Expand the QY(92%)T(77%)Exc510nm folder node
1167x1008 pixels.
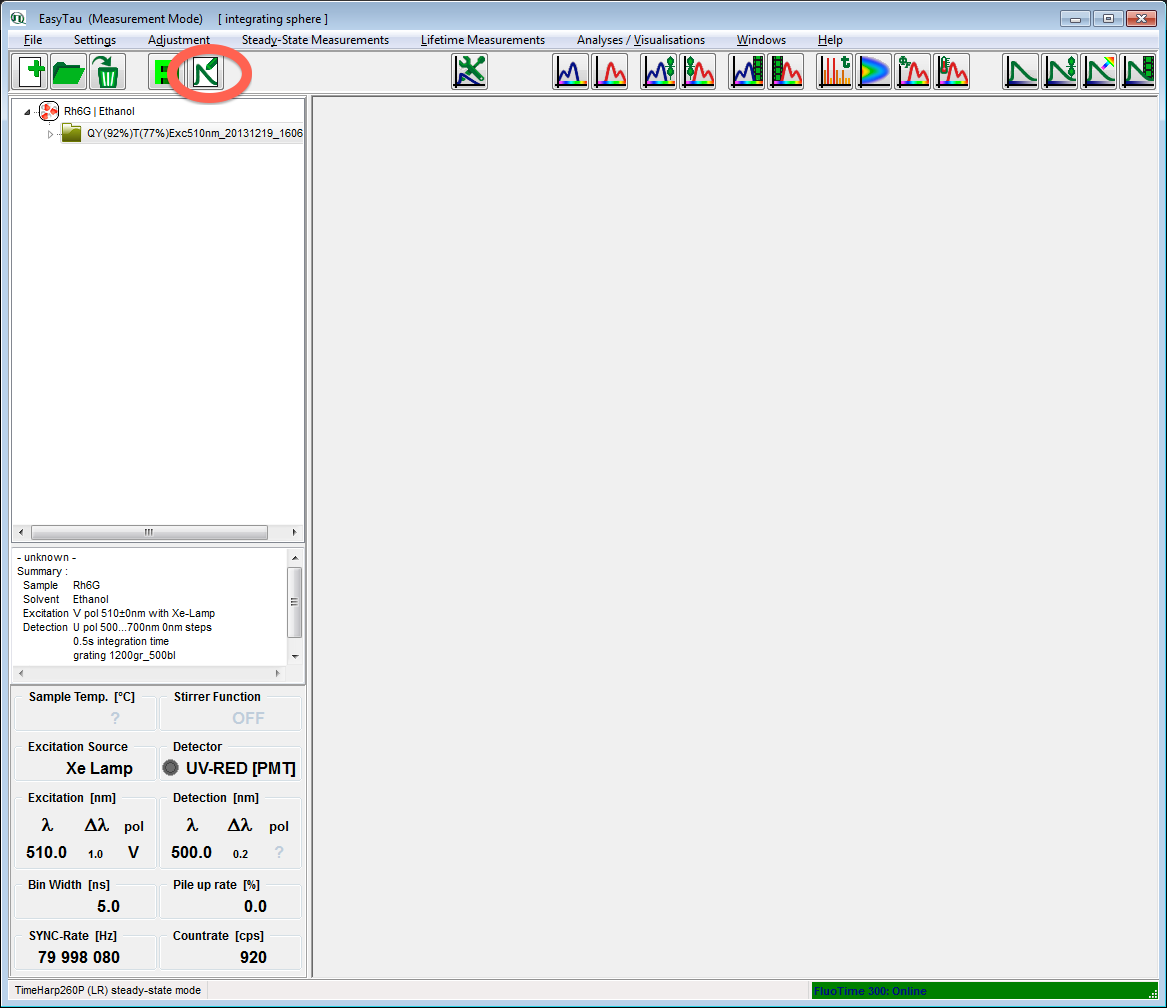click(x=51, y=134)
